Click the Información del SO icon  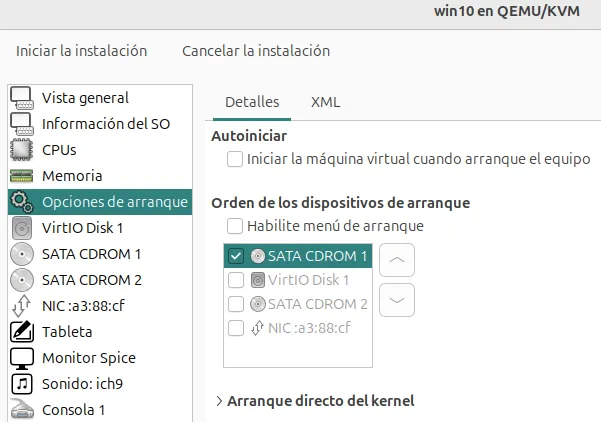[22, 124]
